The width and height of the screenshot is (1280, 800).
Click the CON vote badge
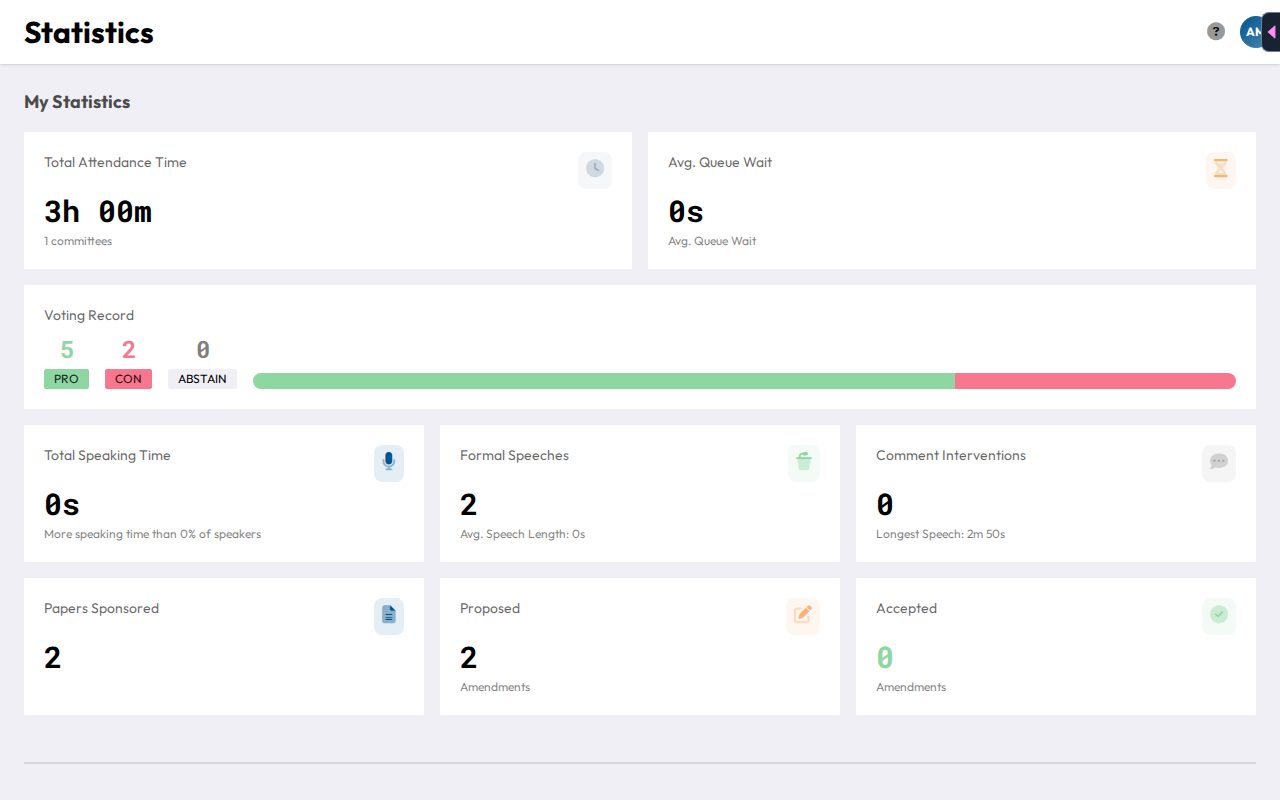coord(128,379)
